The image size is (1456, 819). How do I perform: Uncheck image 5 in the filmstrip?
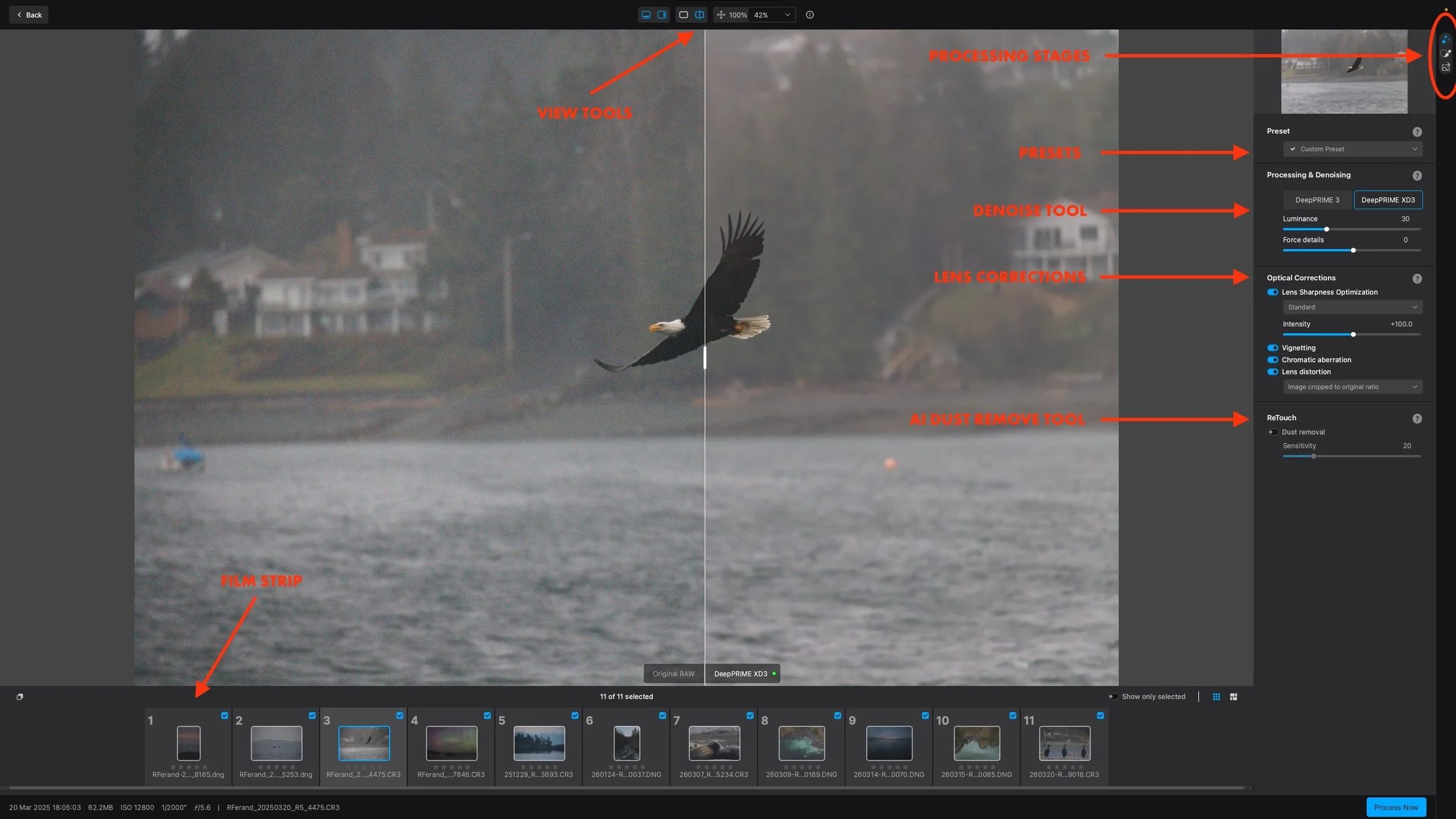click(x=575, y=715)
